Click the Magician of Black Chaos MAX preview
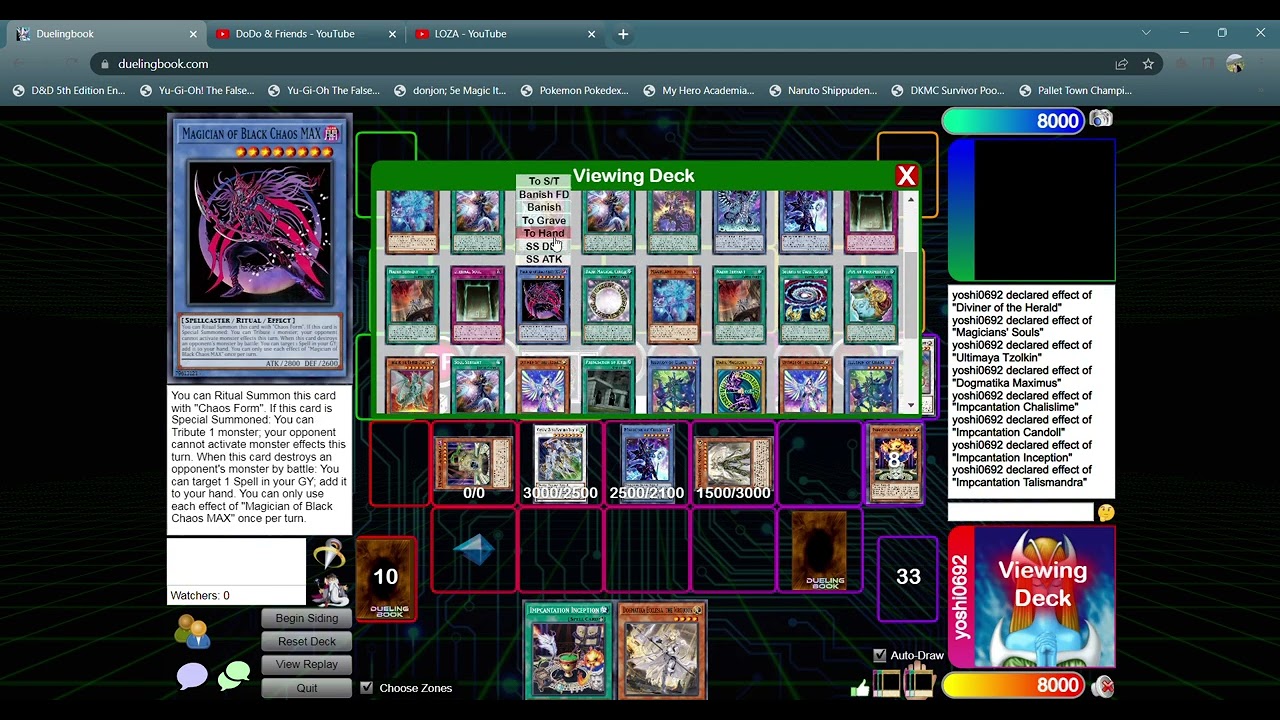1280x720 pixels. pos(259,250)
